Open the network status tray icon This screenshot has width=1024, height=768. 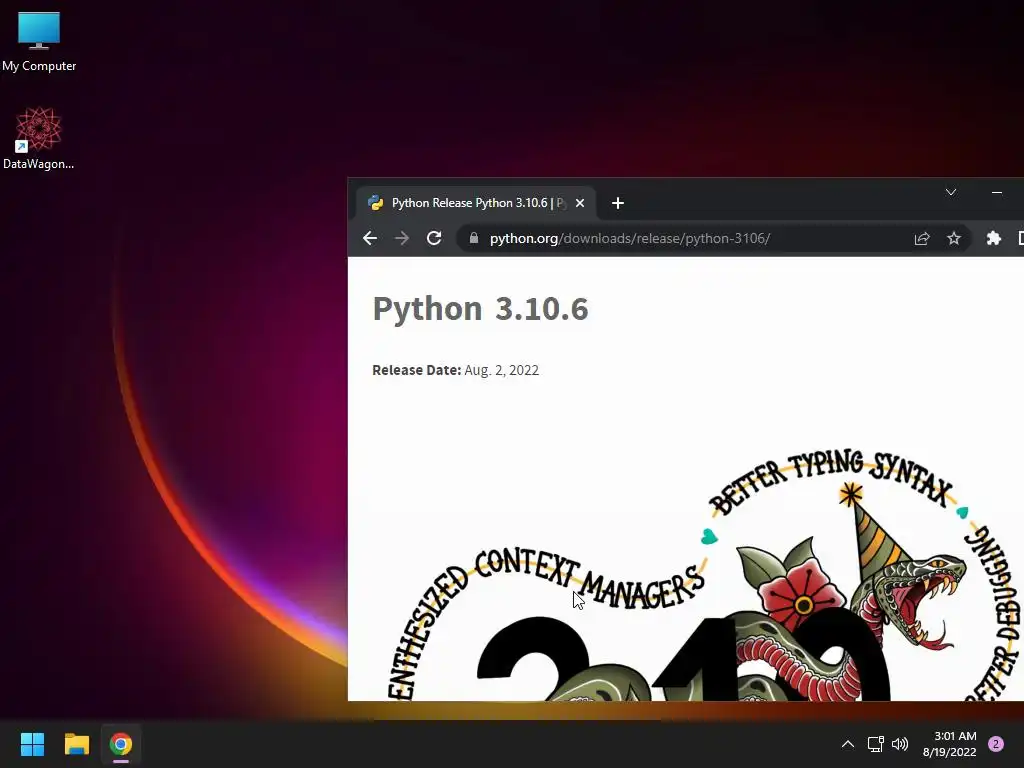pyautogui.click(x=875, y=744)
